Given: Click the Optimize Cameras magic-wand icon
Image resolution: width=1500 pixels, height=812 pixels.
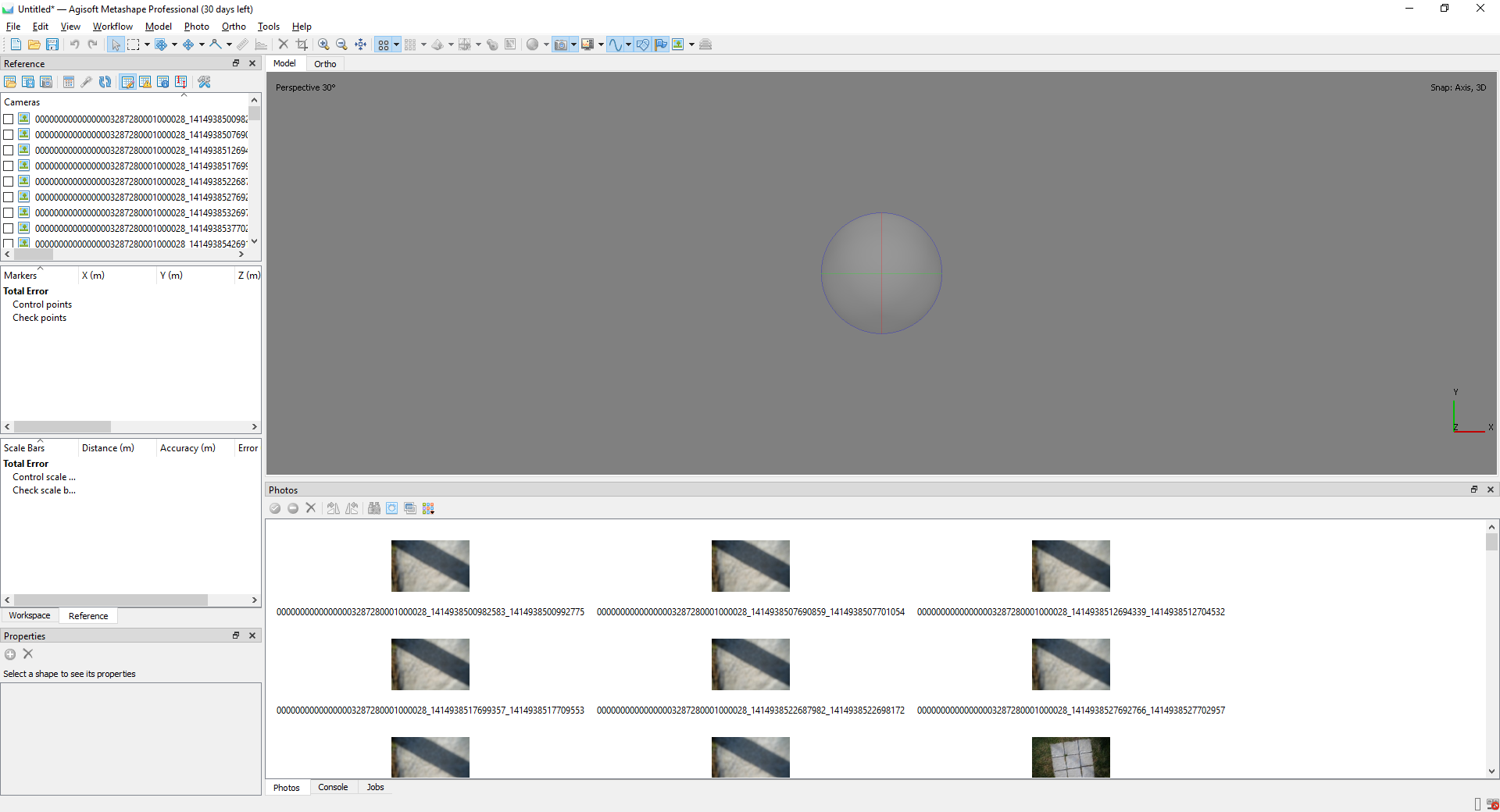Looking at the screenshot, I should click(87, 81).
